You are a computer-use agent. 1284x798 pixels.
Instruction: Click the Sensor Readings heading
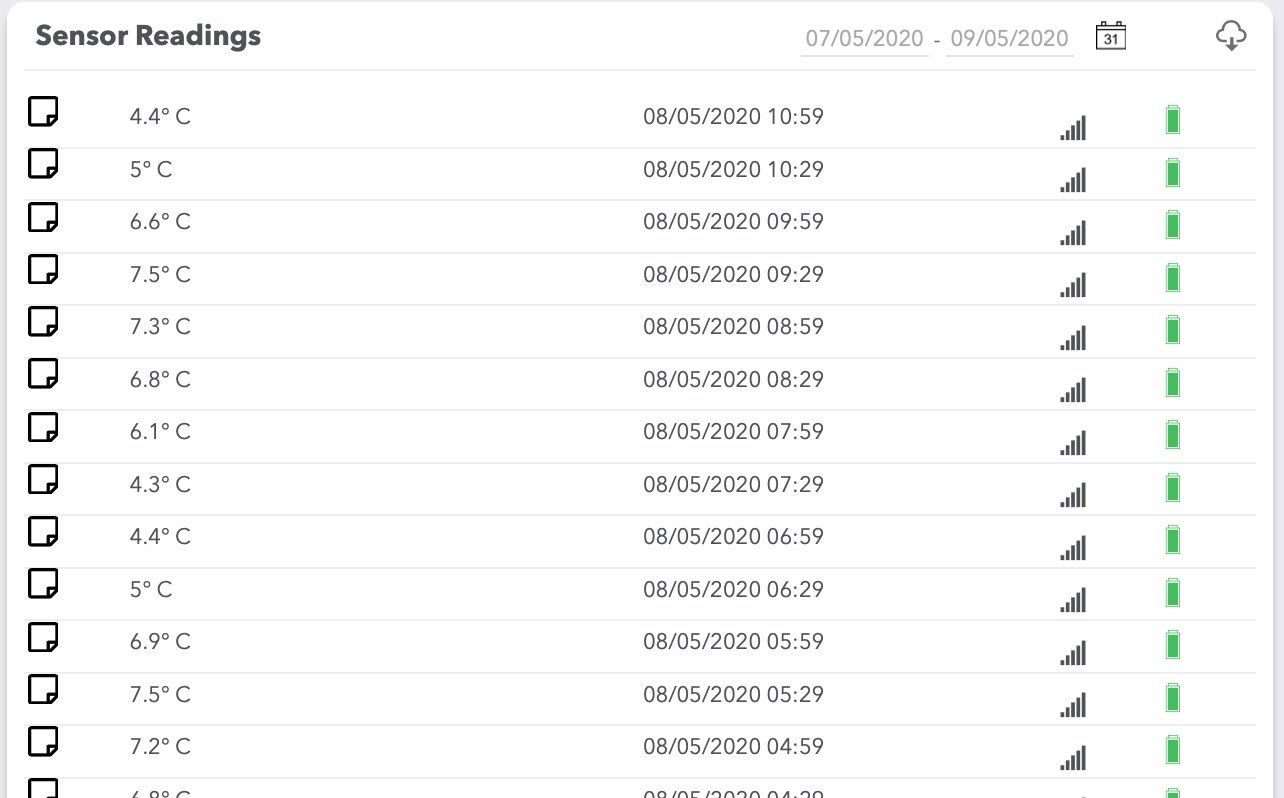(148, 36)
